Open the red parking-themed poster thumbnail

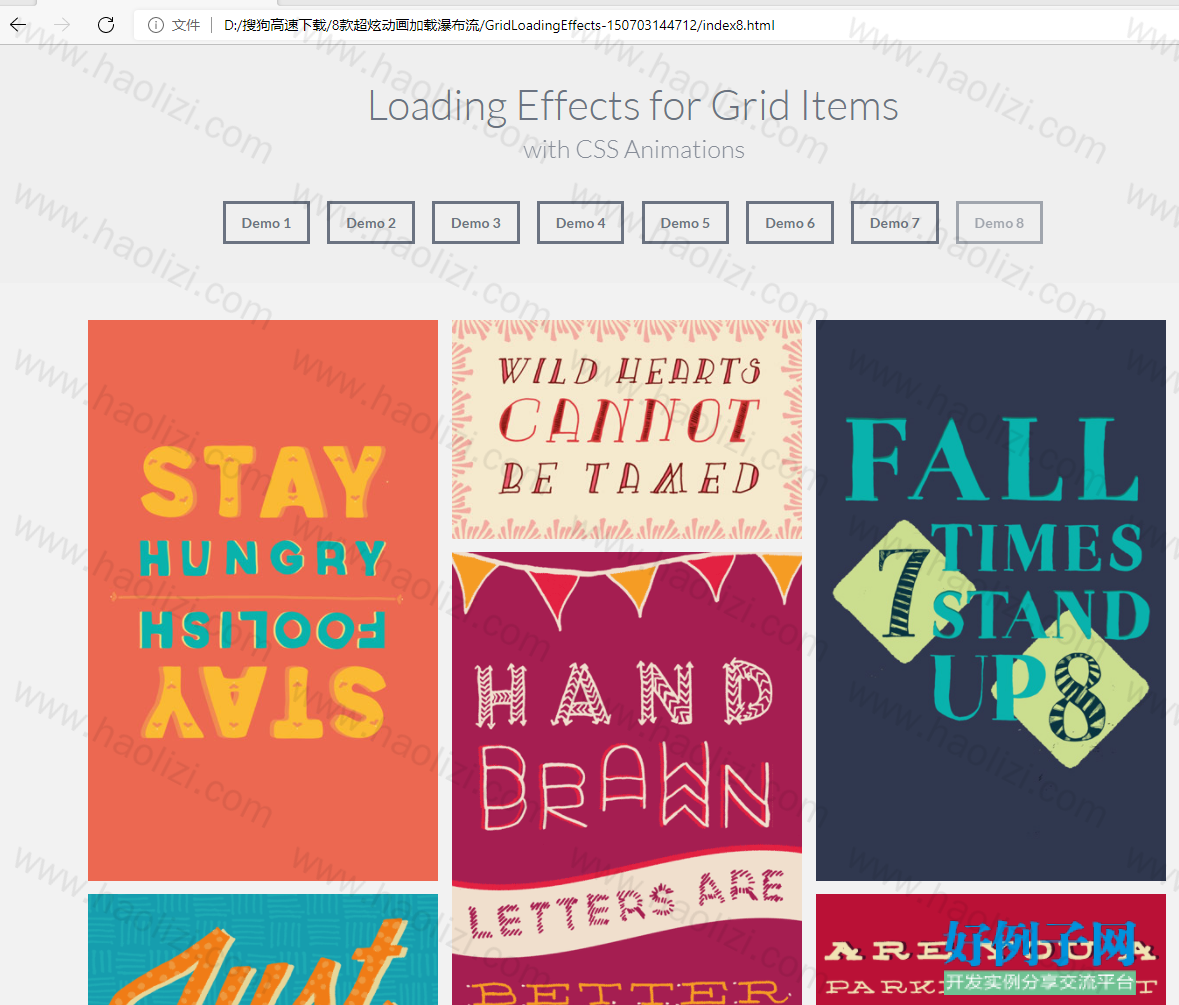(991, 949)
